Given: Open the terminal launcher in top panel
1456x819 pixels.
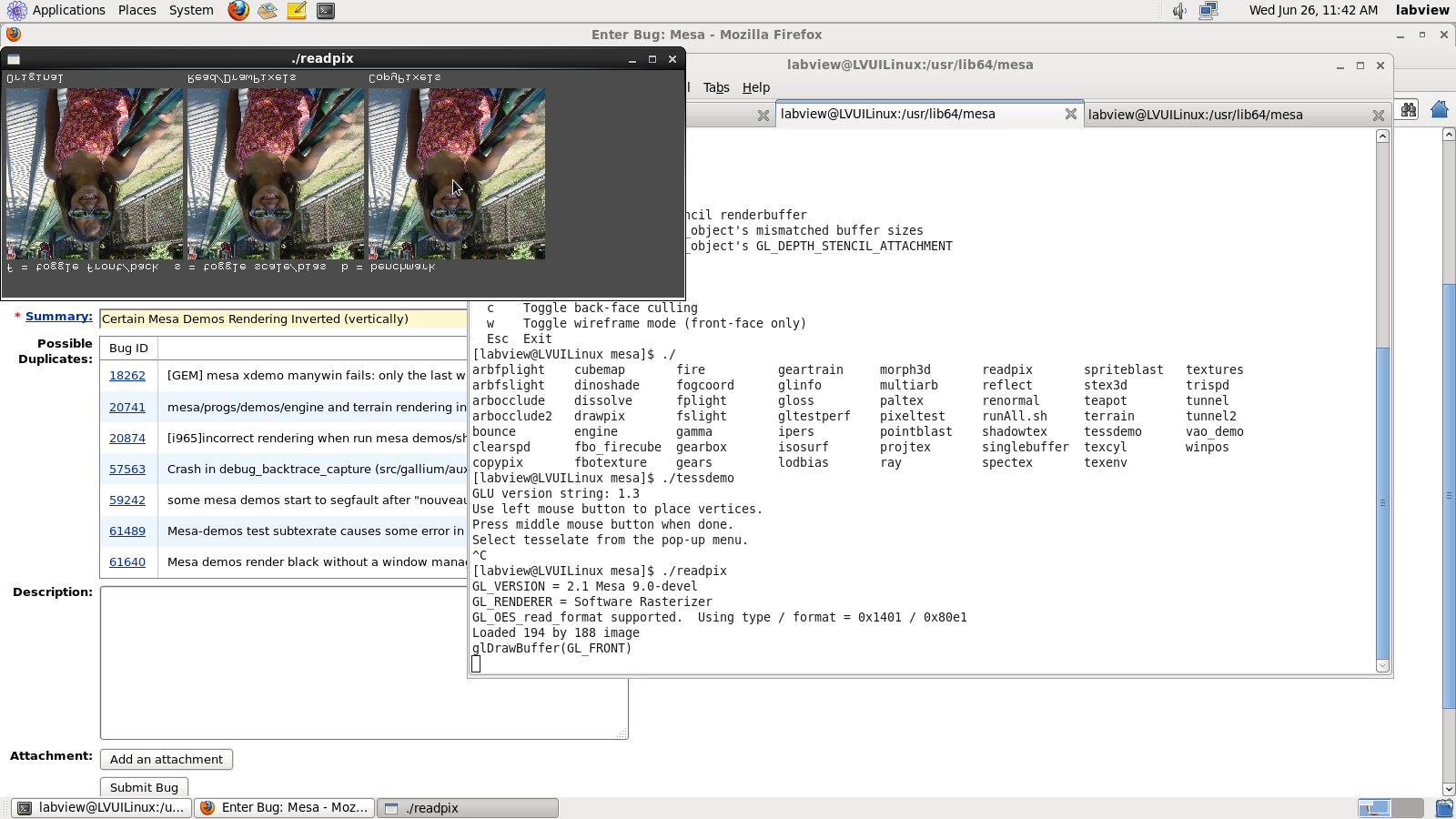Looking at the screenshot, I should pyautogui.click(x=326, y=11).
